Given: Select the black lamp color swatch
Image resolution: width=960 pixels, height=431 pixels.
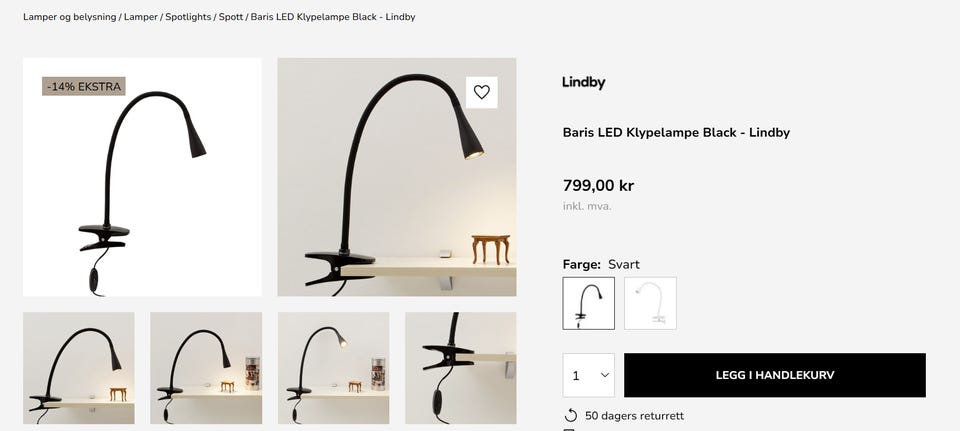Looking at the screenshot, I should coord(588,303).
